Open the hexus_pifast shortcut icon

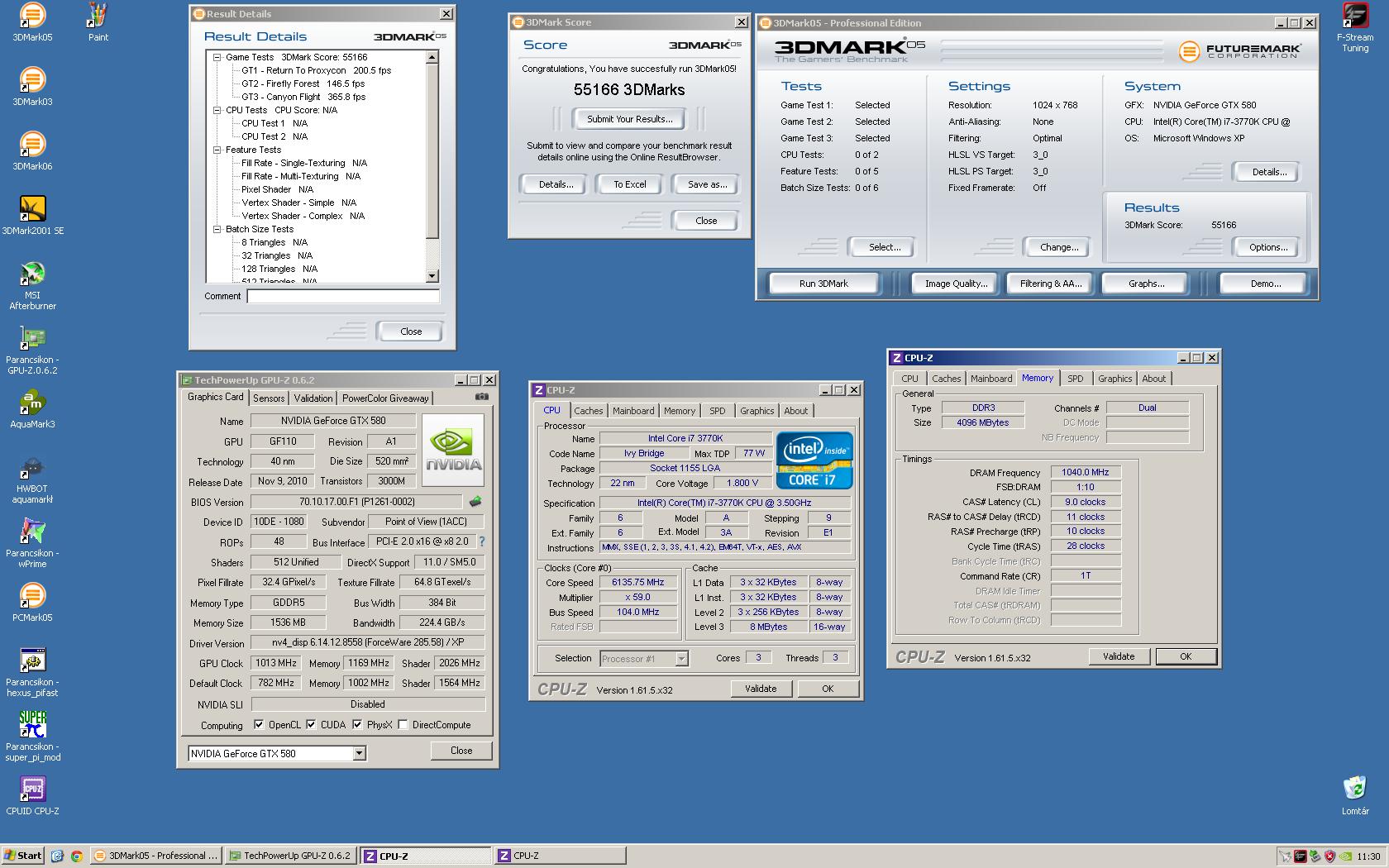(32, 661)
